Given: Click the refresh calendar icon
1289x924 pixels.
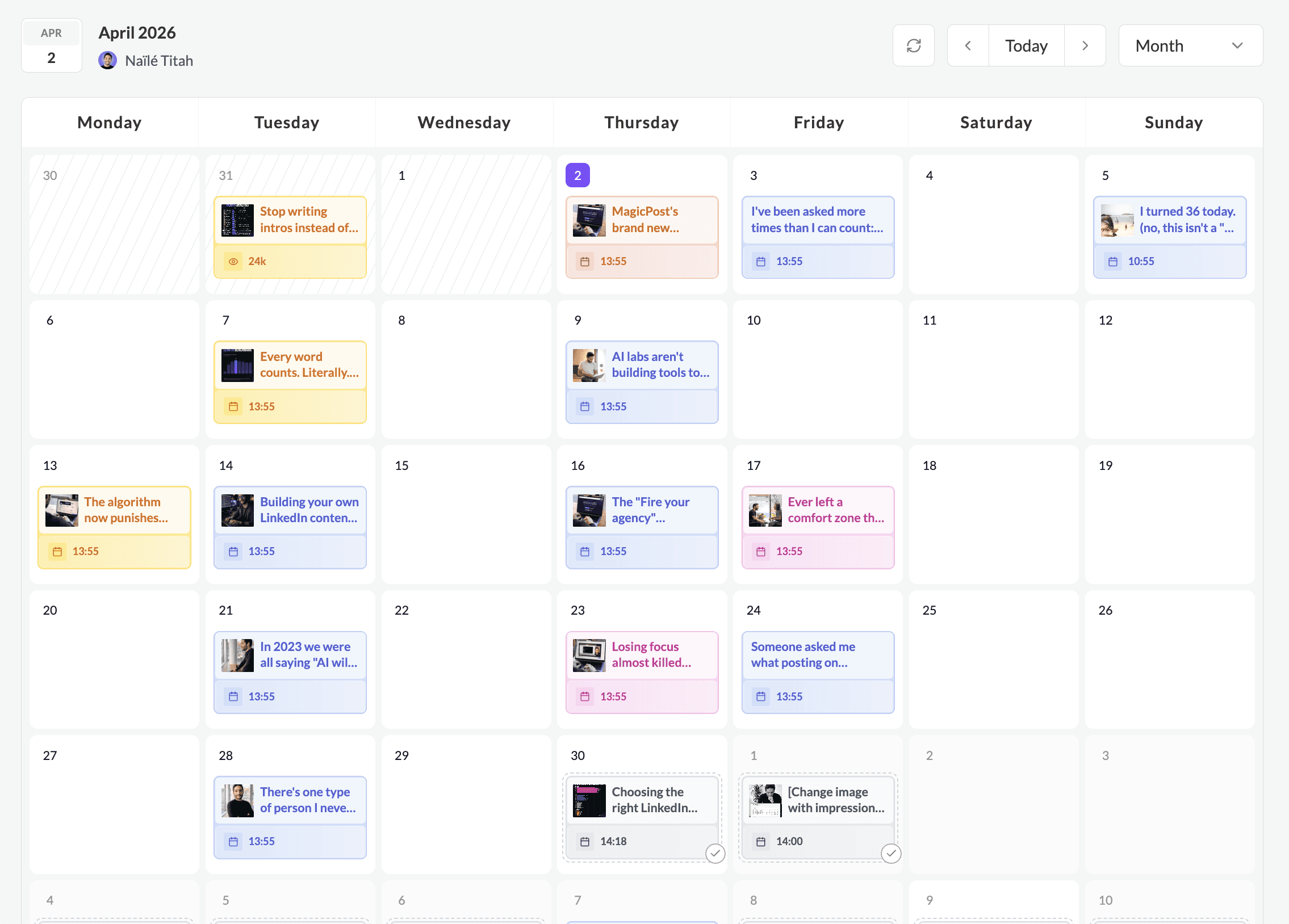Looking at the screenshot, I should click(x=913, y=45).
